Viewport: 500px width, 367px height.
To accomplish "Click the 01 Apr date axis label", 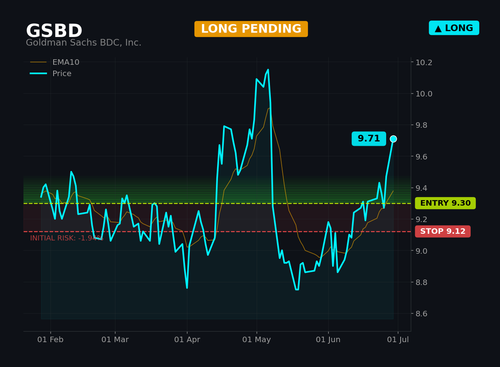I will point(187,339).
